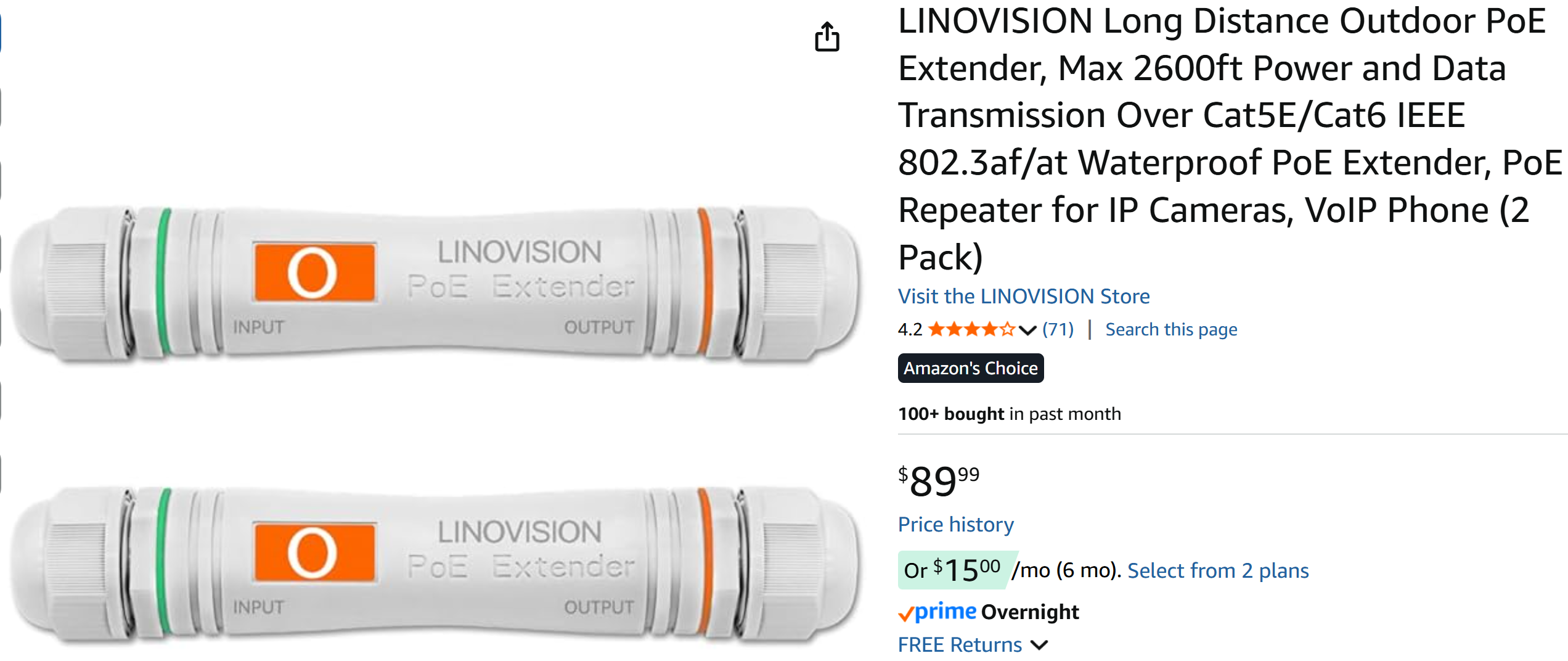The image size is (1568, 661).
Task: Open the rating breakdown chevron beside the stars
Action: [x=1027, y=330]
